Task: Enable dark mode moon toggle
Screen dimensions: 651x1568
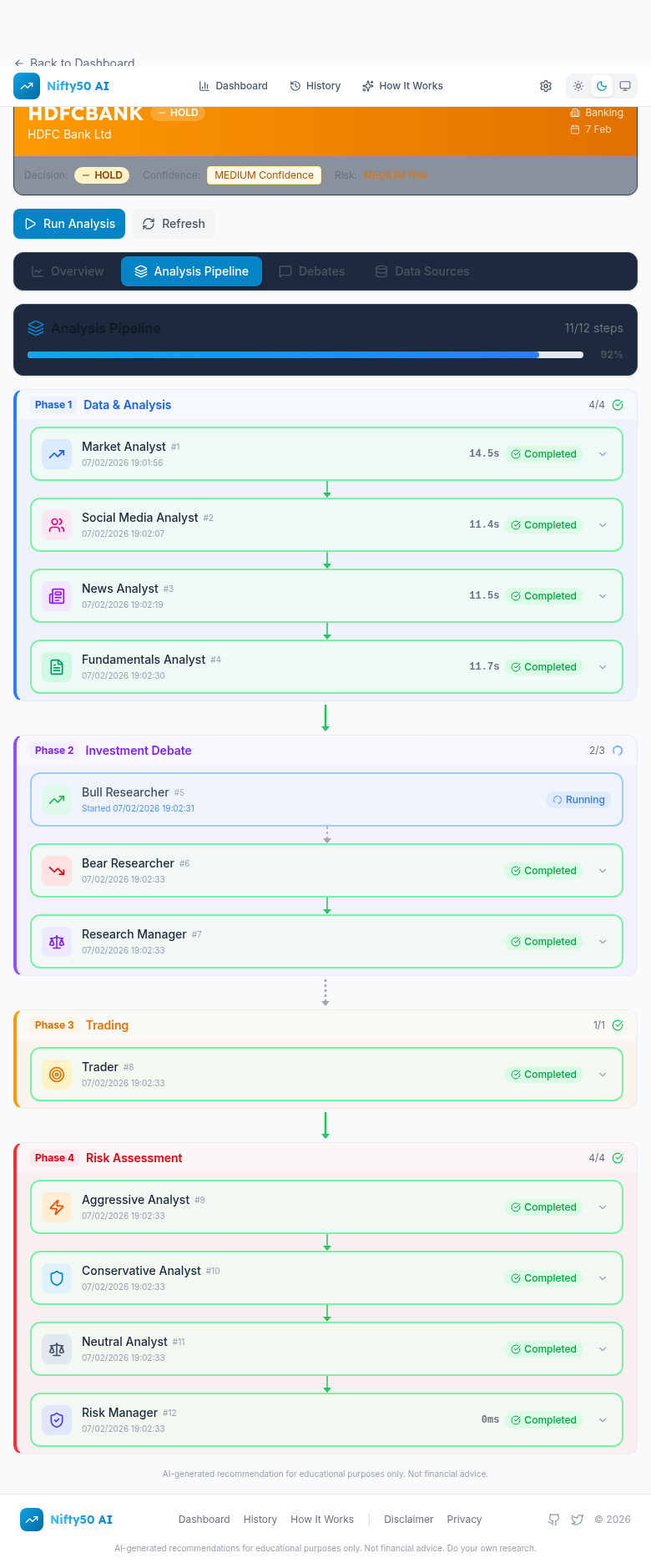Action: [x=602, y=86]
